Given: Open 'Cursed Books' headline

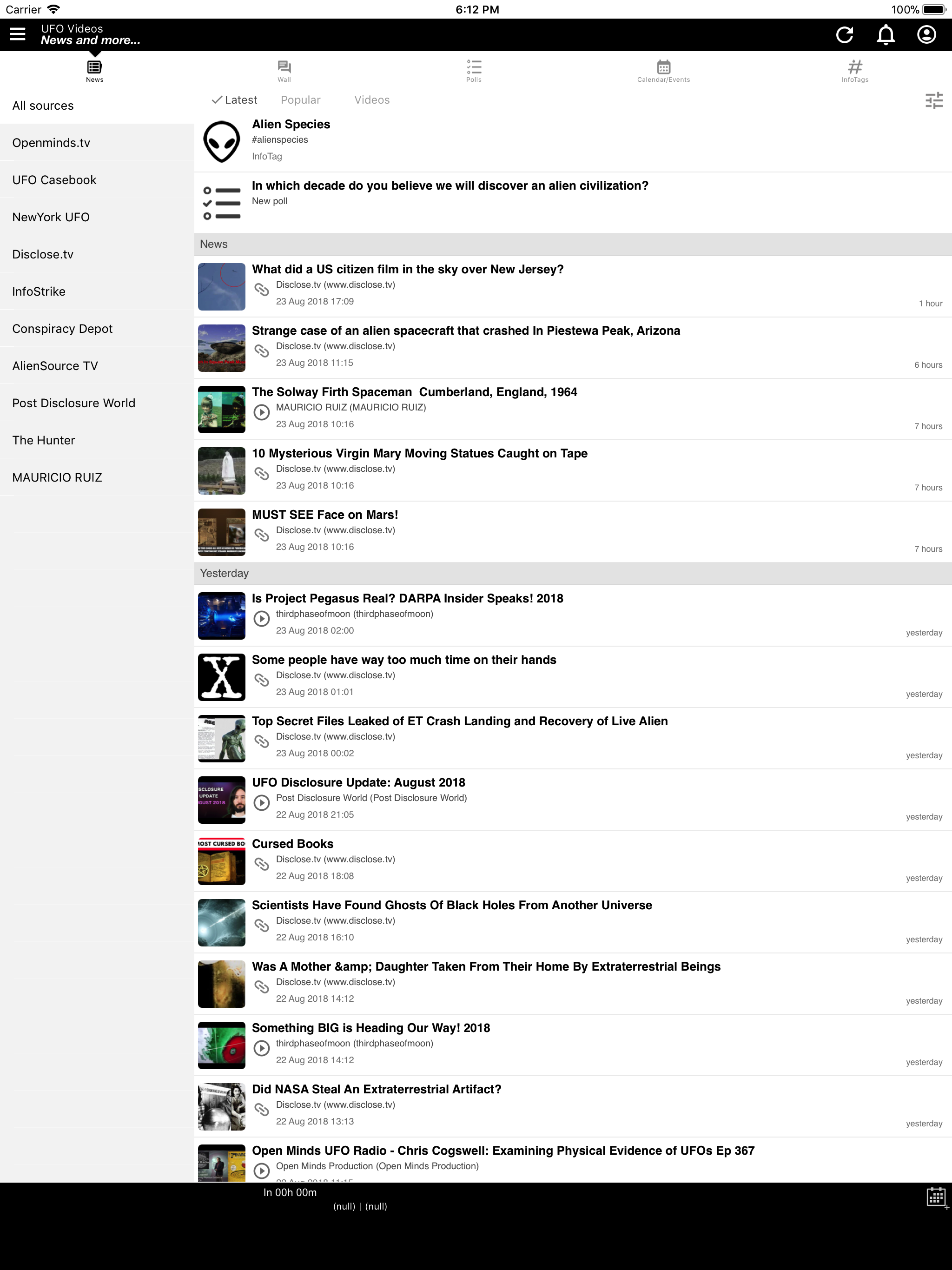Looking at the screenshot, I should [x=292, y=844].
